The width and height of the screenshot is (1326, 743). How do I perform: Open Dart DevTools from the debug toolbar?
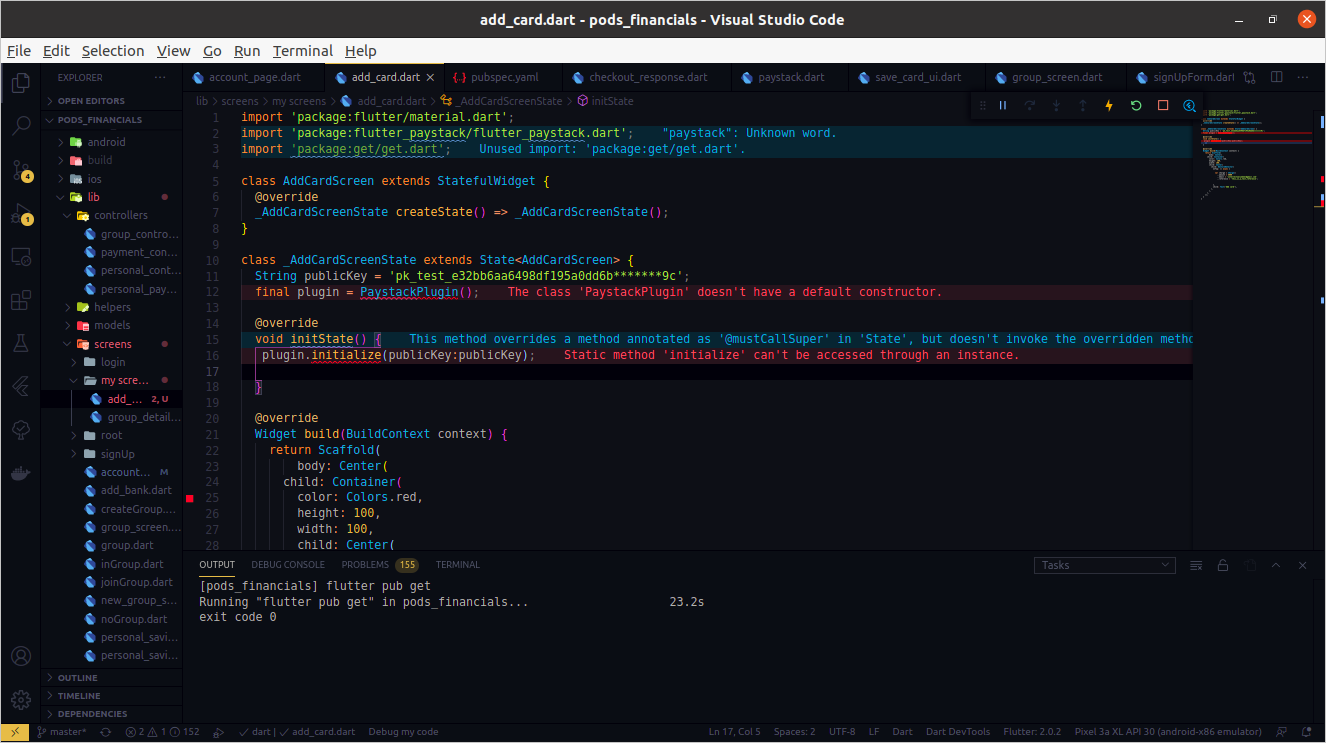(x=1189, y=105)
